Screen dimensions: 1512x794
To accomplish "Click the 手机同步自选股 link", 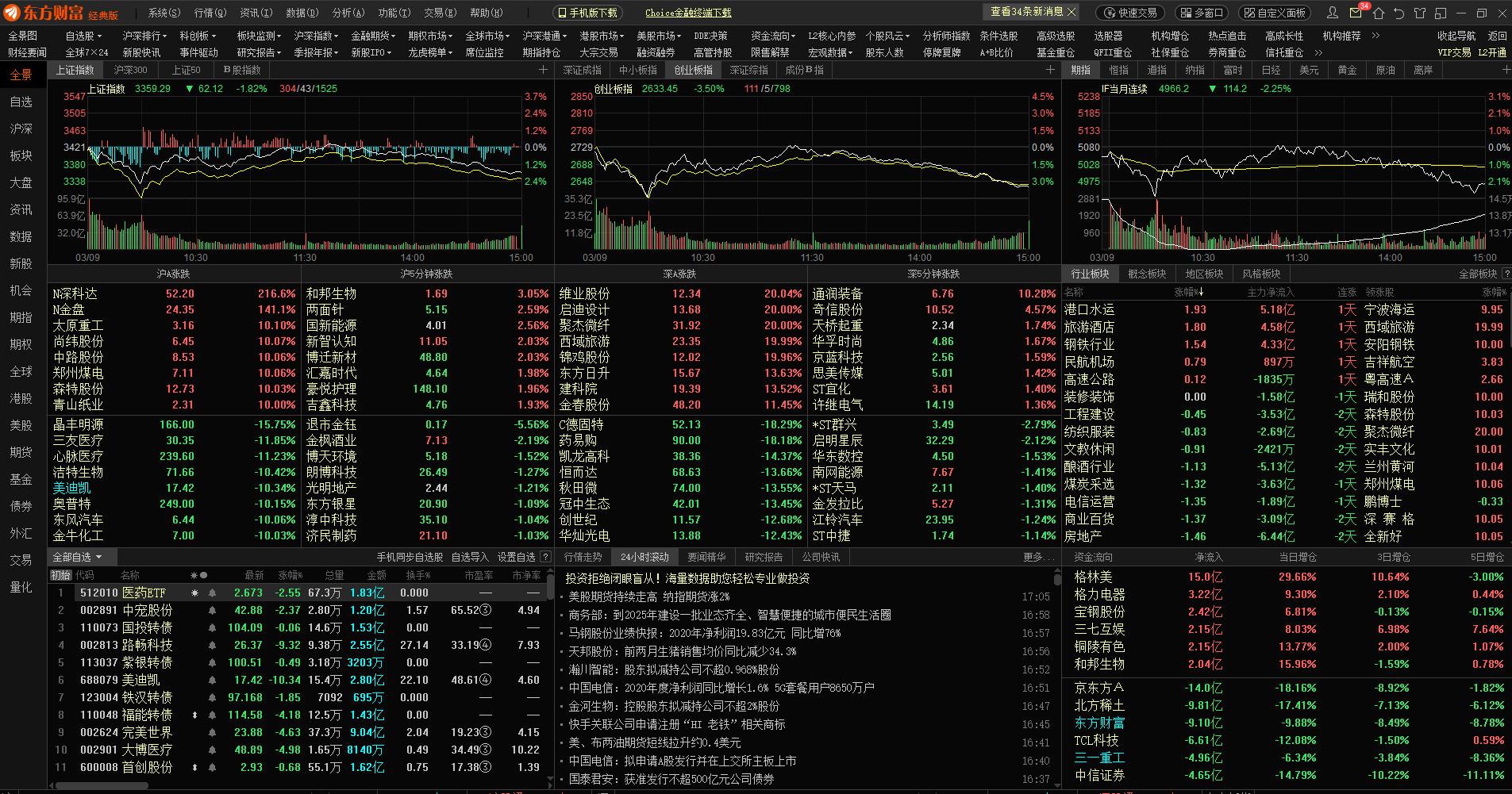I will click(x=410, y=557).
